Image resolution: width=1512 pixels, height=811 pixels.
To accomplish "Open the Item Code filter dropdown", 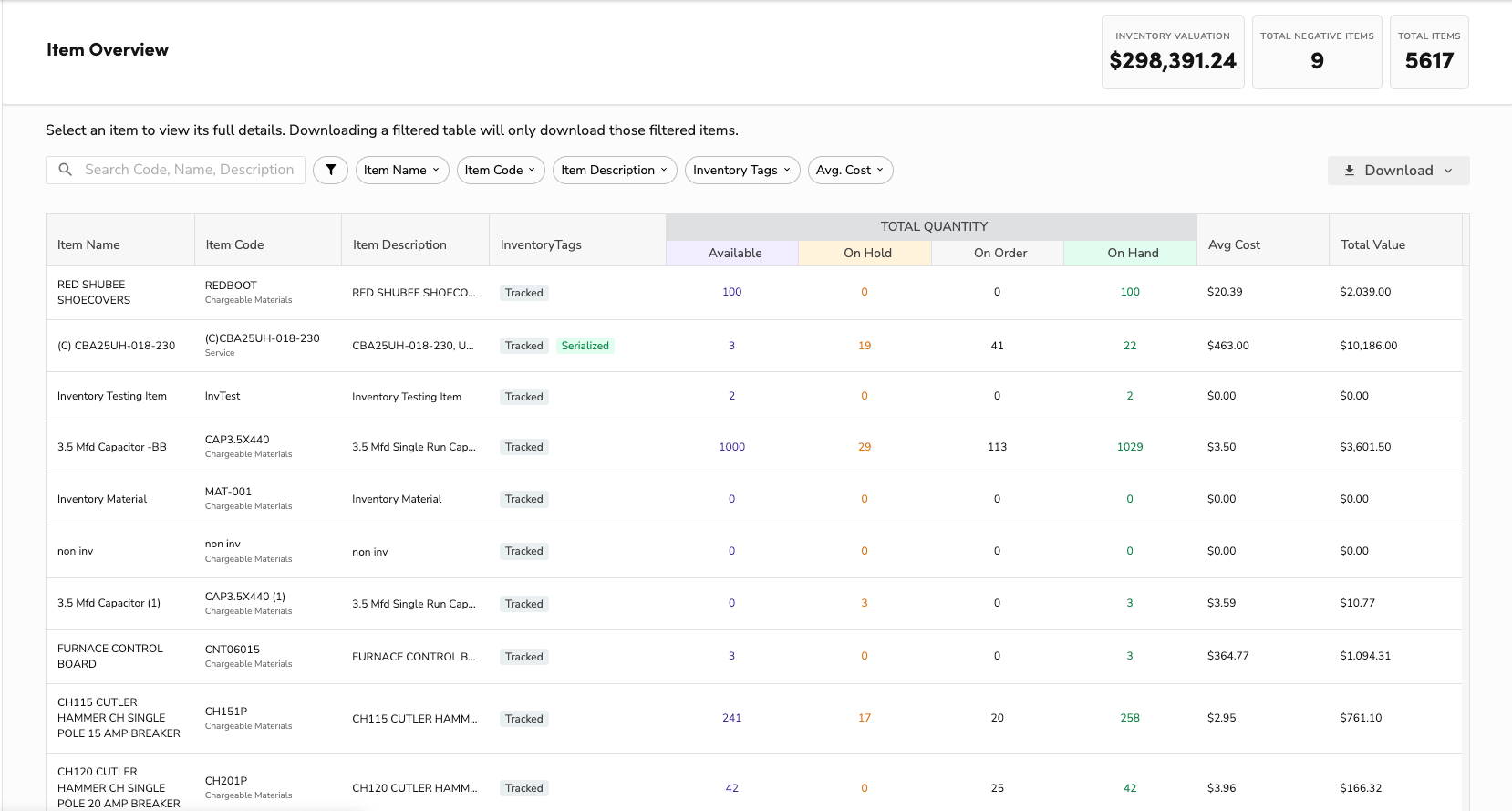I will click(500, 170).
